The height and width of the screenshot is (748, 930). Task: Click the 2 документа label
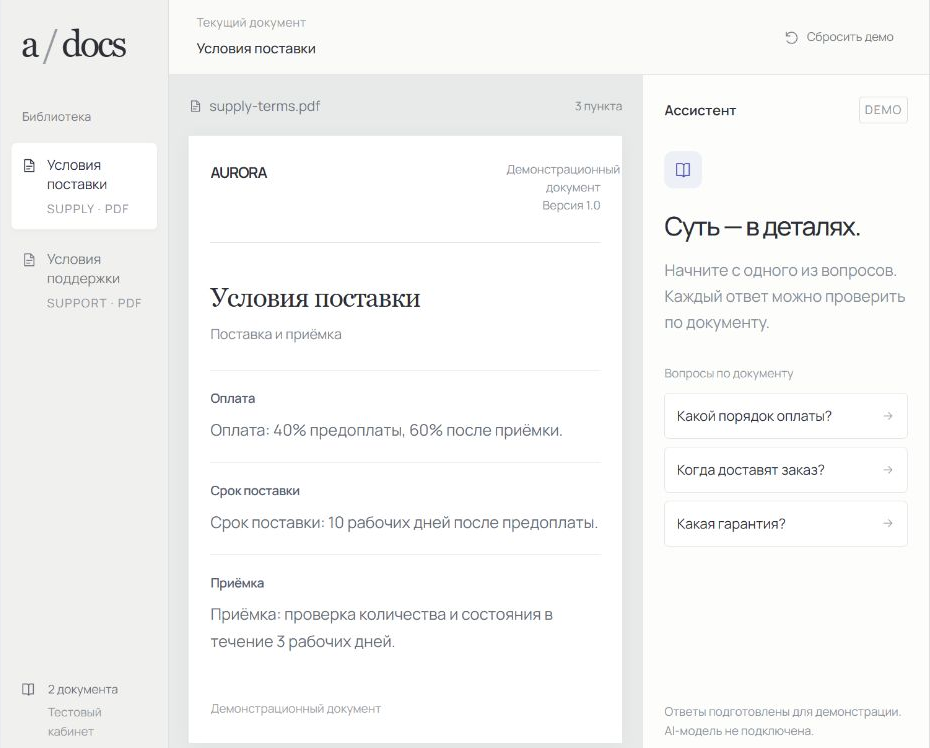point(83,689)
